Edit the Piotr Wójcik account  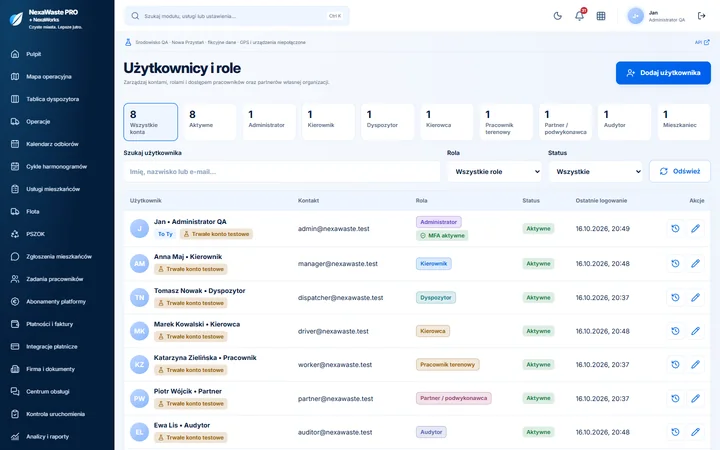pyautogui.click(x=695, y=399)
